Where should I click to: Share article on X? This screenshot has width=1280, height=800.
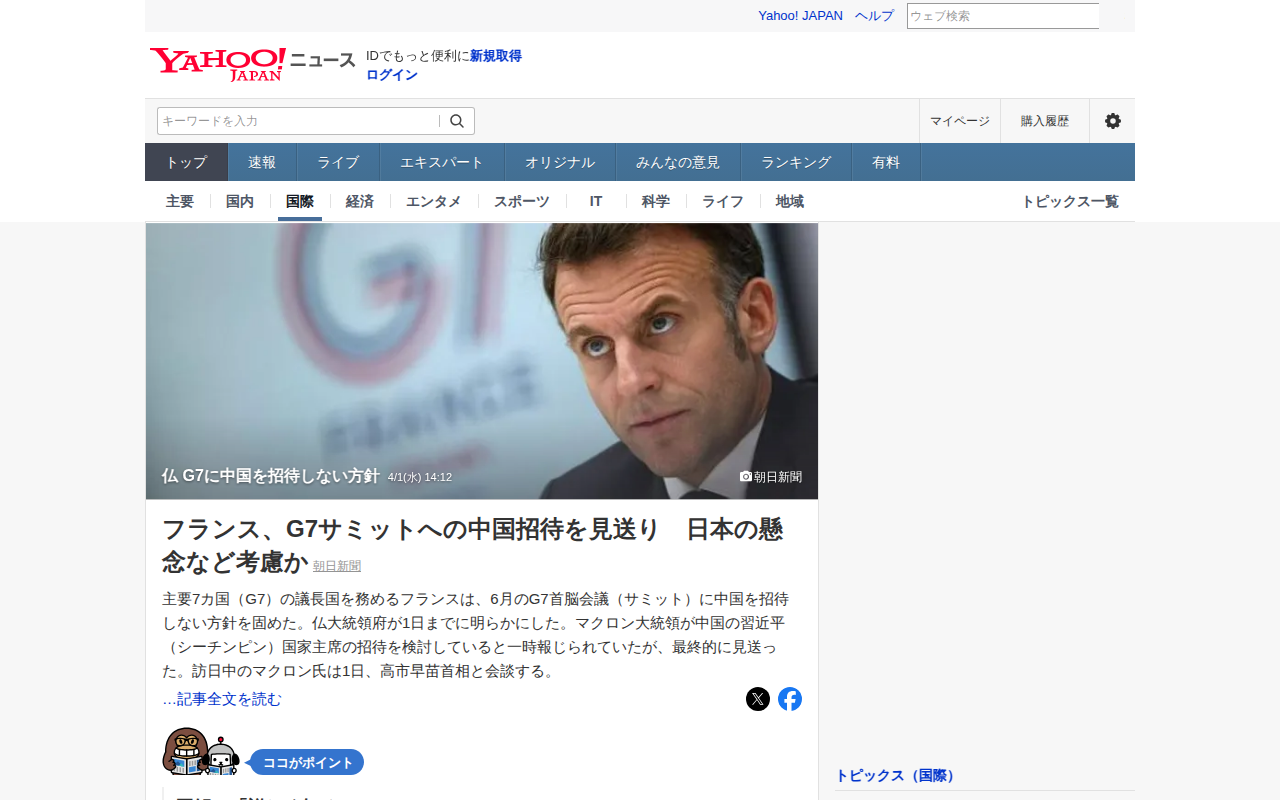point(758,699)
